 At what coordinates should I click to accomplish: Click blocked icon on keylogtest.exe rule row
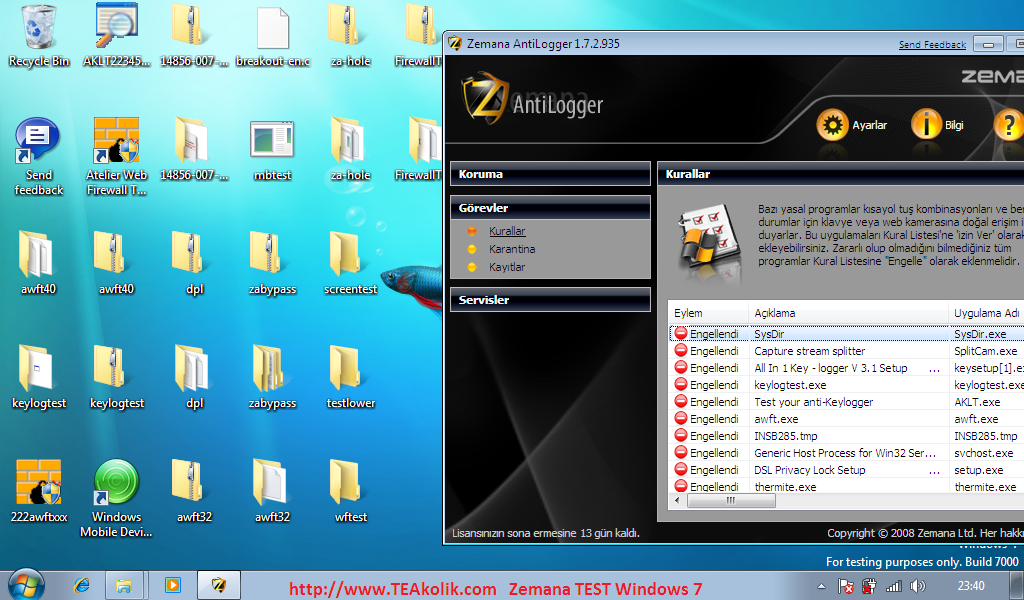pos(680,384)
